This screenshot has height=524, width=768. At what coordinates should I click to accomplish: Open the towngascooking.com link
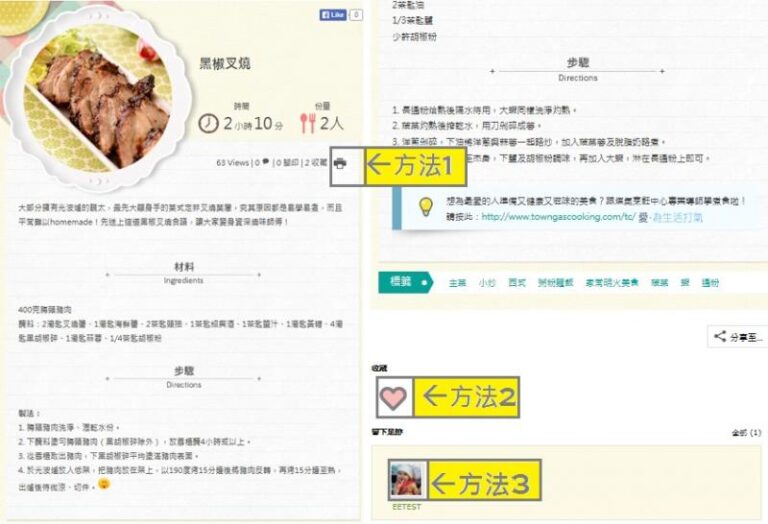[x=558, y=216]
